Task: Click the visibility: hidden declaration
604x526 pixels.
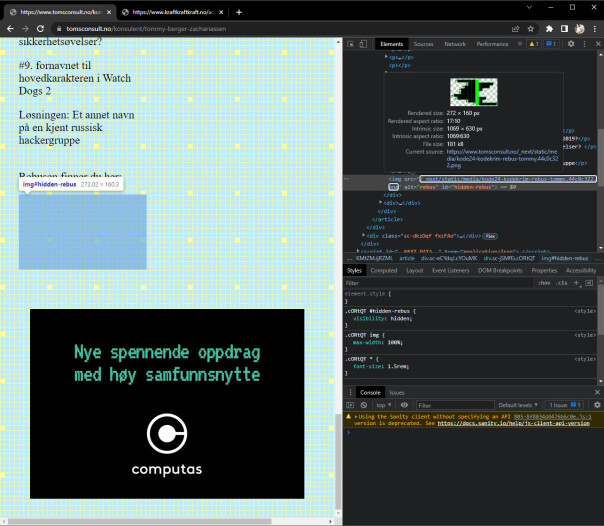Action: pyautogui.click(x=382, y=318)
